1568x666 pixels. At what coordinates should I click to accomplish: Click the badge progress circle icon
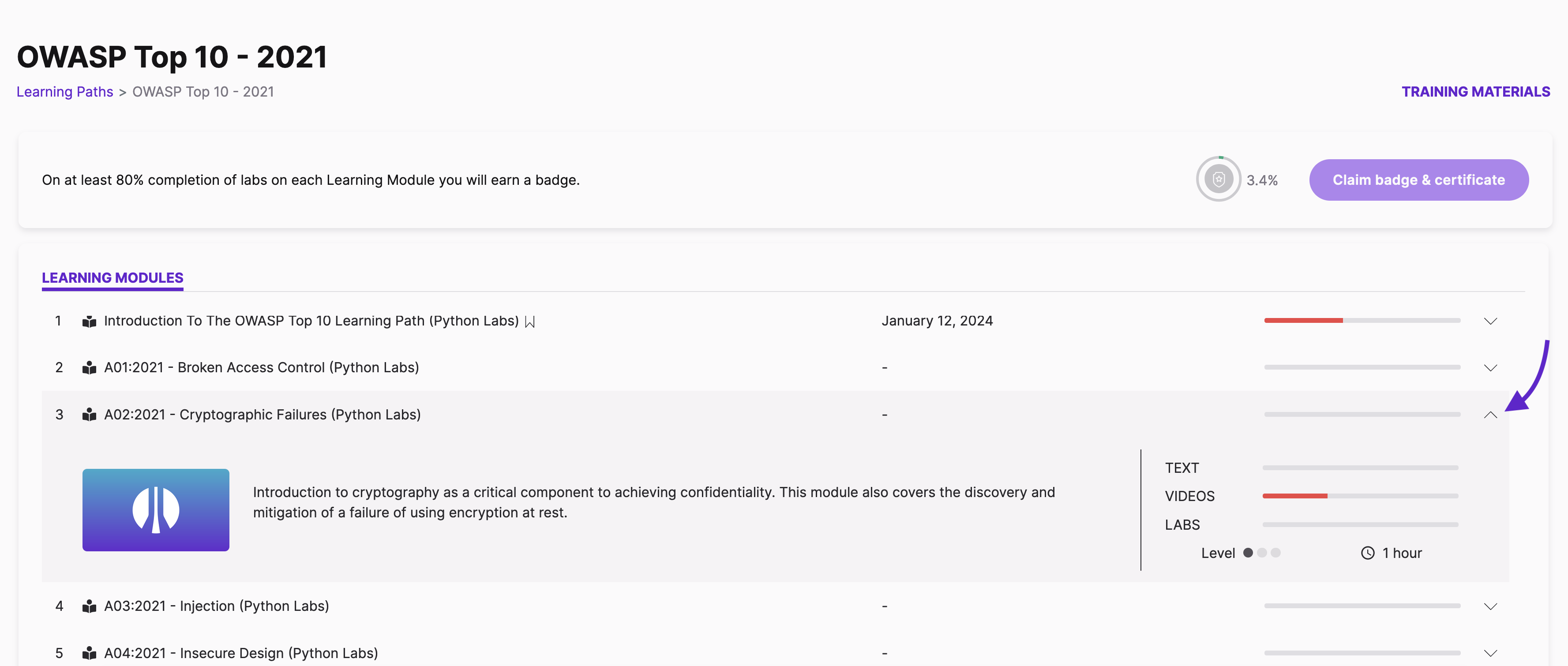tap(1218, 179)
